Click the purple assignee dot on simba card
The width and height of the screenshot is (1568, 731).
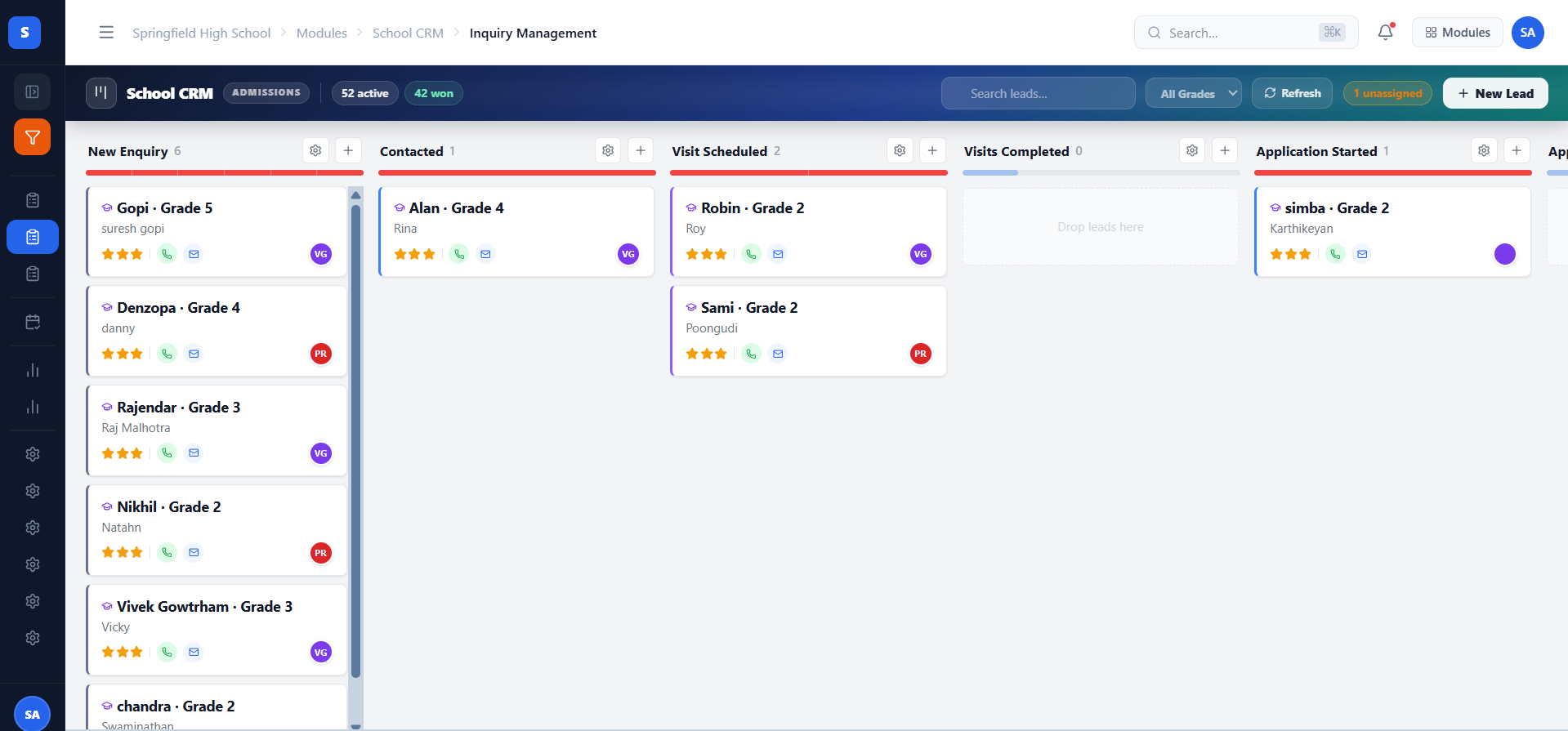(x=1505, y=254)
